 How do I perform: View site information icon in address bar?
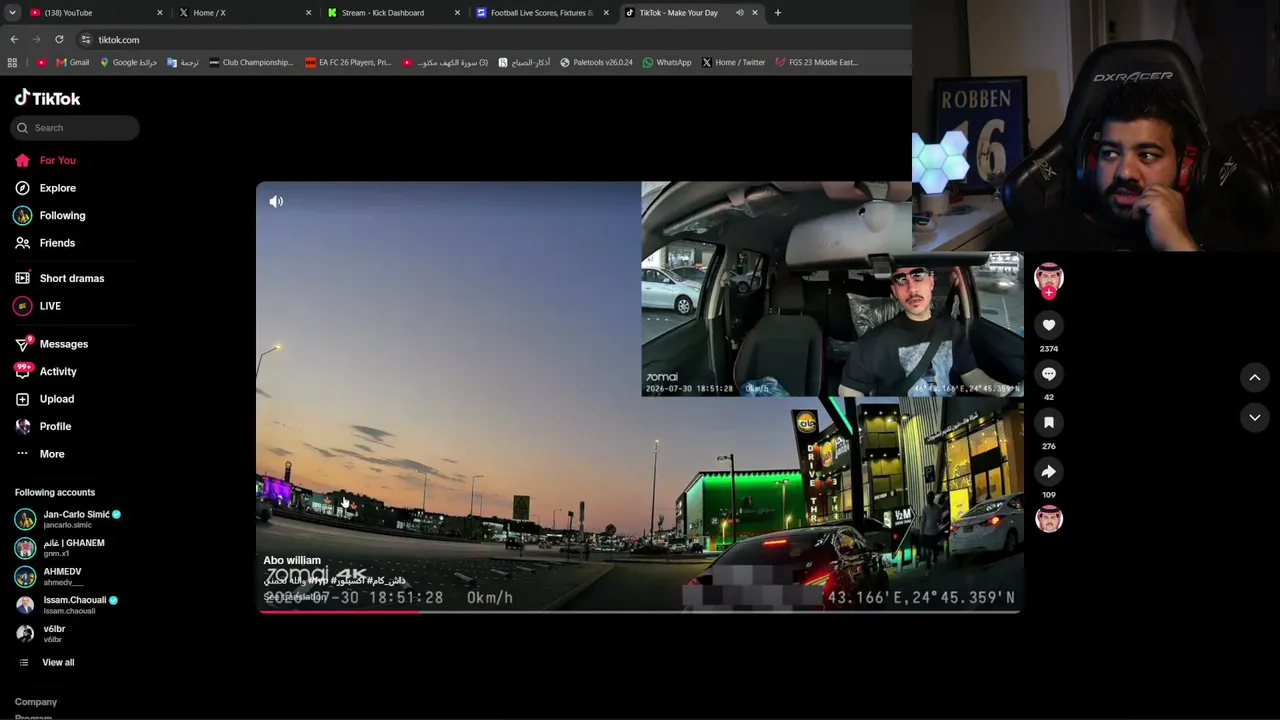(86, 39)
